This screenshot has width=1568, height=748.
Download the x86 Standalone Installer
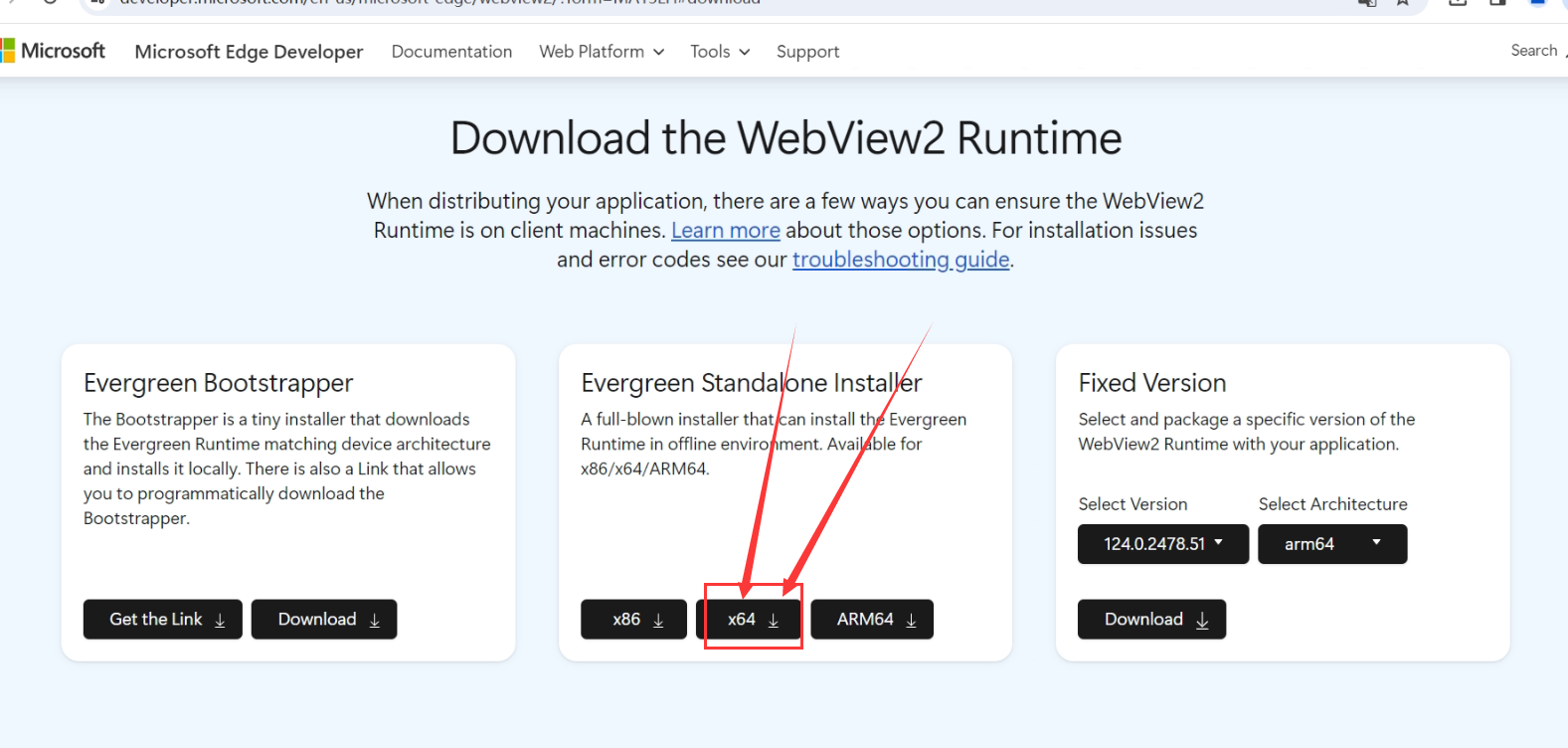click(634, 620)
